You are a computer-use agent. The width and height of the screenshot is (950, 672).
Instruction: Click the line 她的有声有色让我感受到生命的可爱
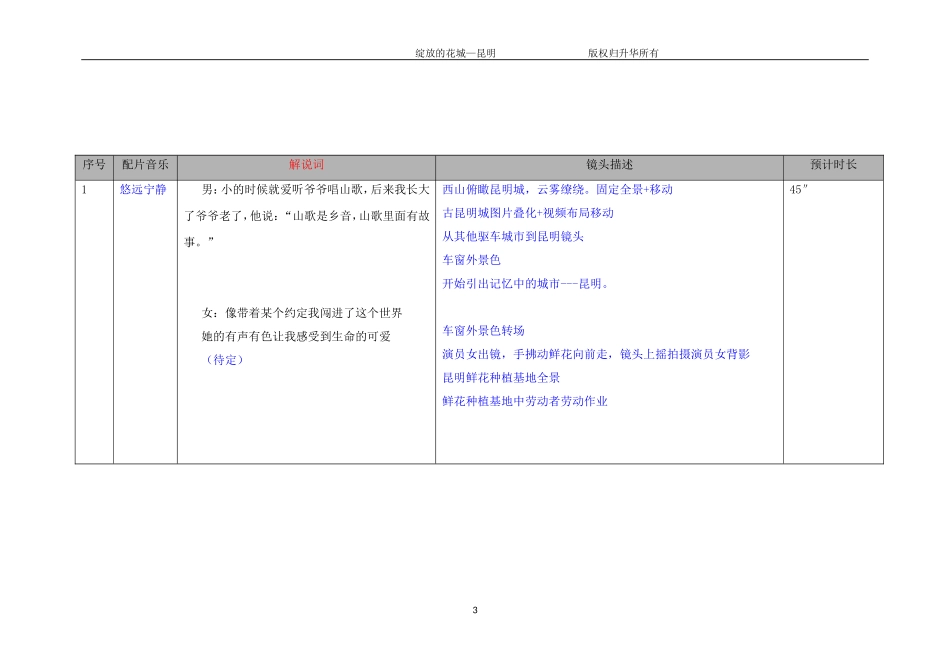tap(296, 336)
